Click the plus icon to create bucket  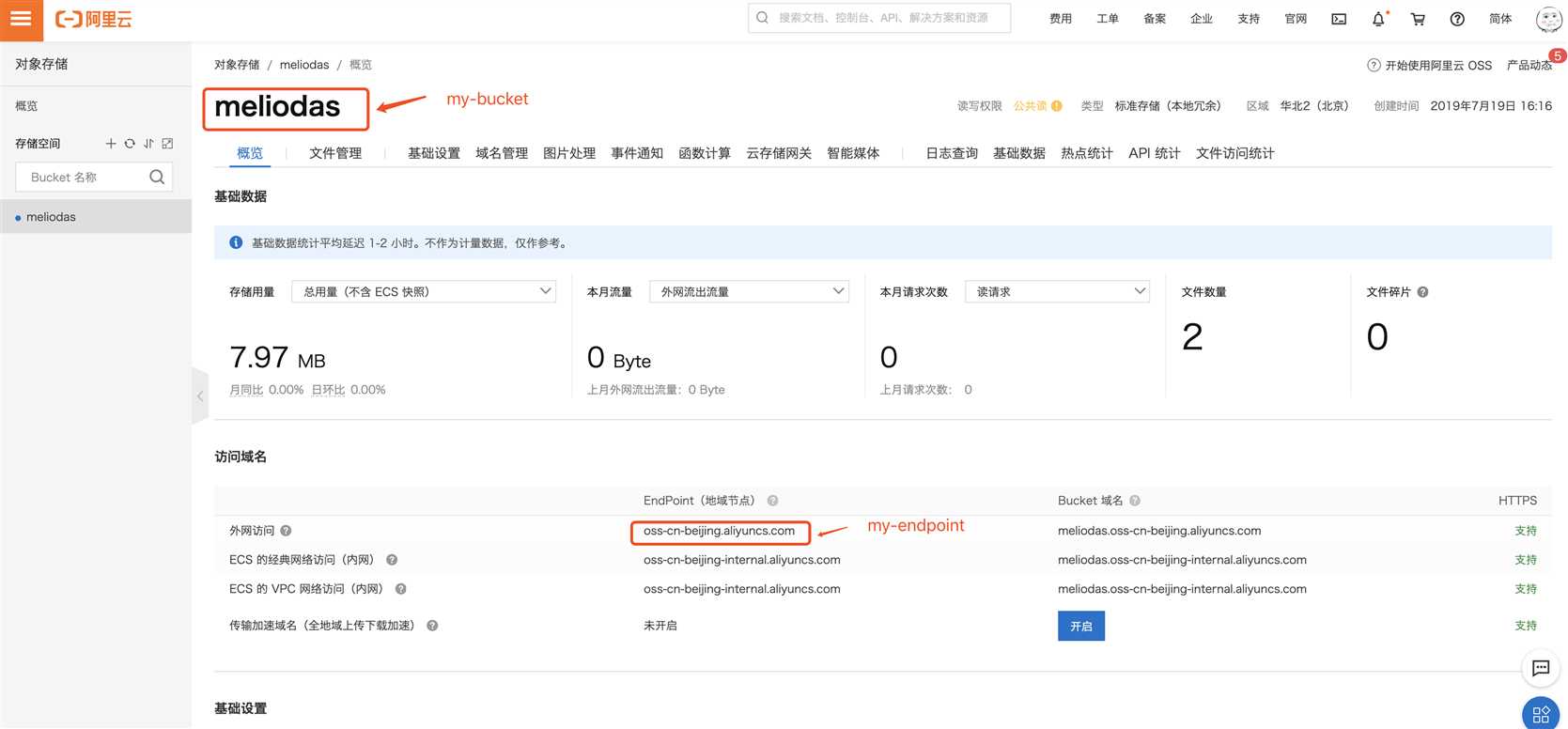111,144
